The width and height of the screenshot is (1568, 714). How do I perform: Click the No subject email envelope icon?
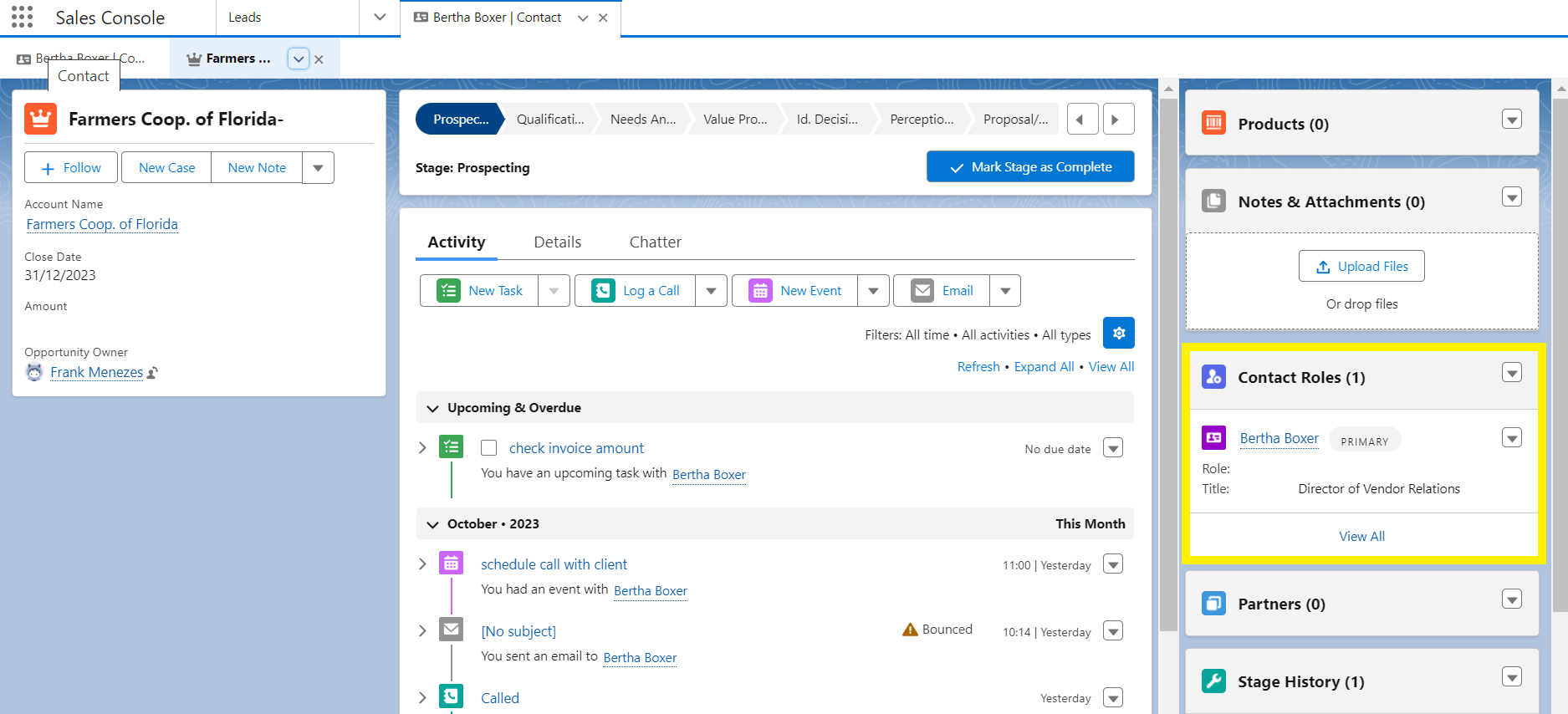pos(452,630)
